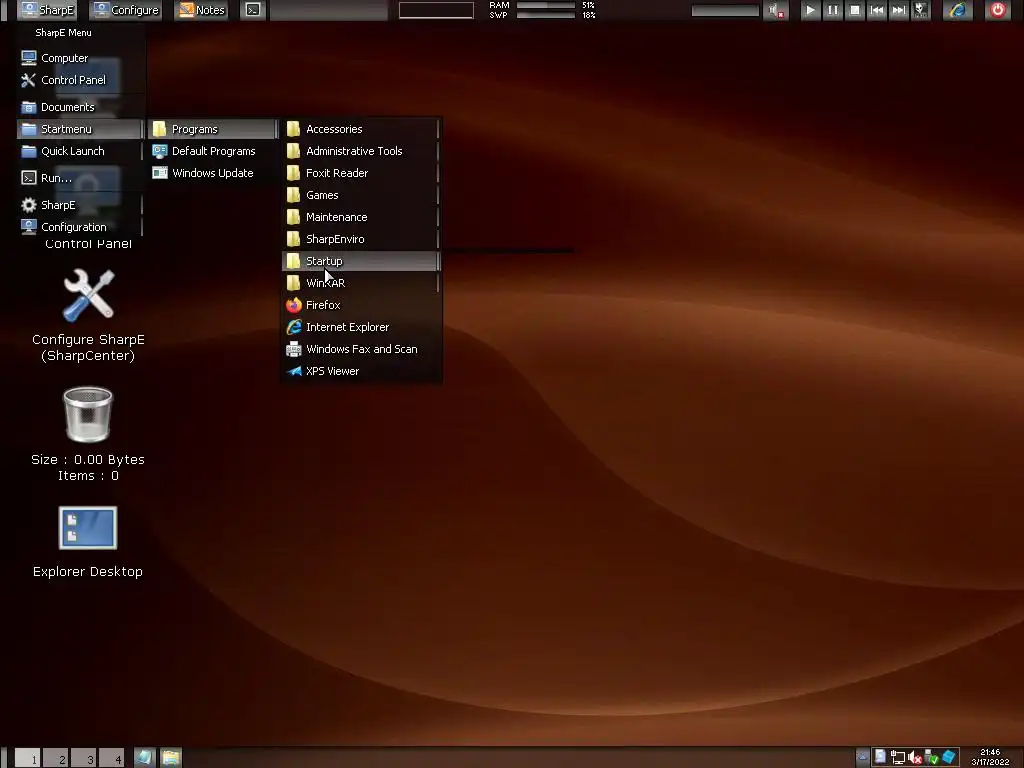
Task: Skip to previous track
Action: point(877,10)
